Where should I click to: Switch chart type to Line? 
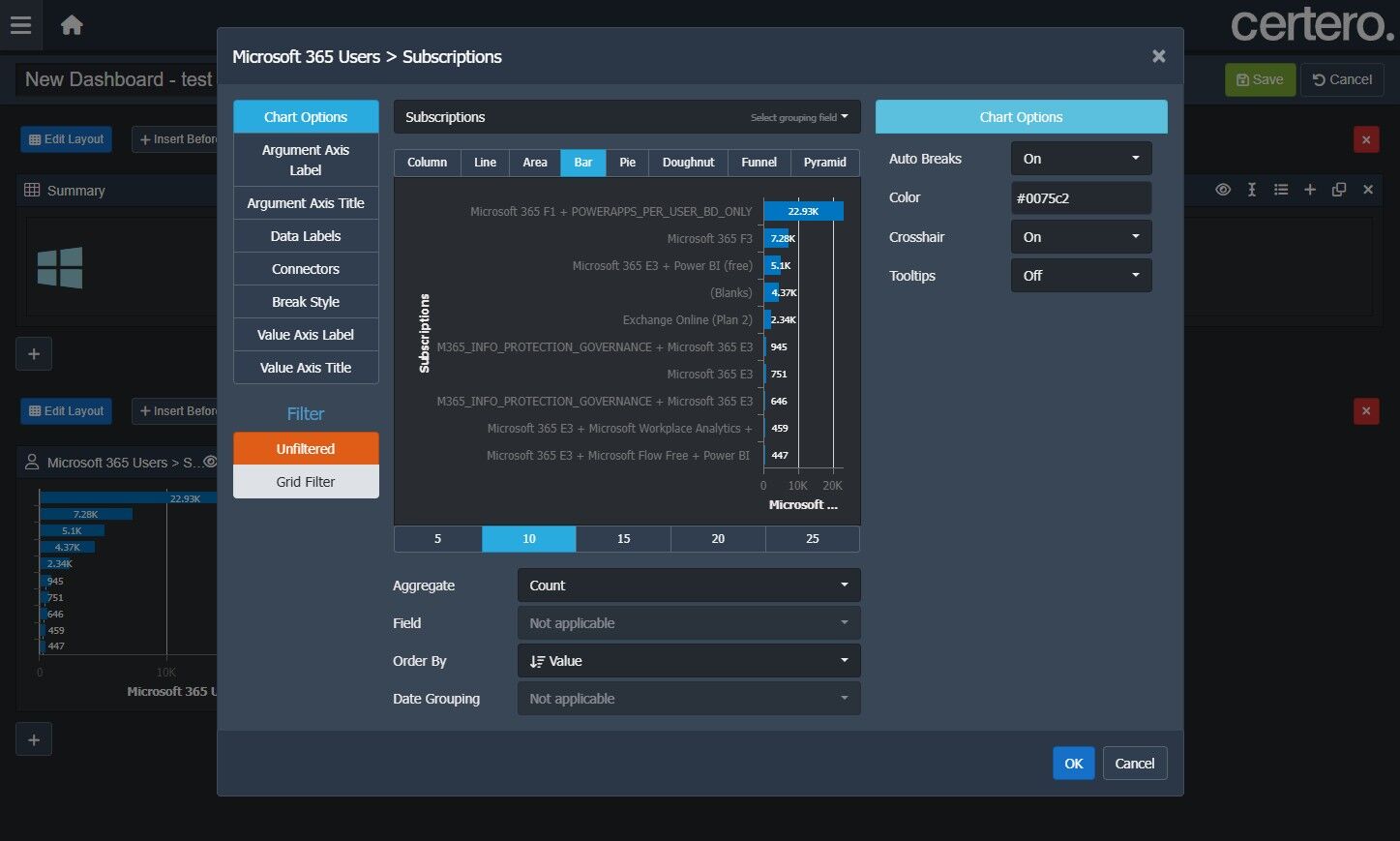[486, 163]
